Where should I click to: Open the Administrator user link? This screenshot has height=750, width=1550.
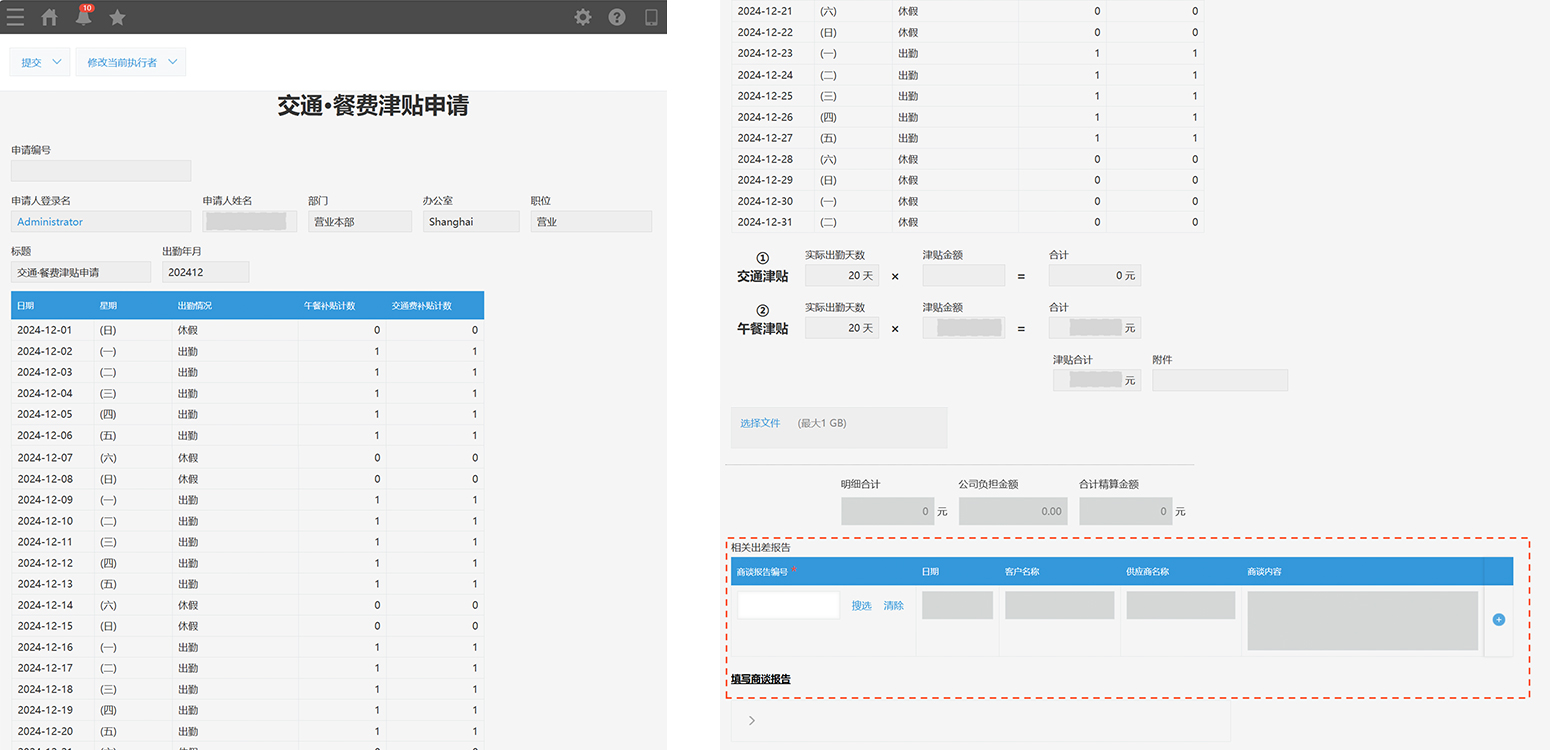click(50, 222)
